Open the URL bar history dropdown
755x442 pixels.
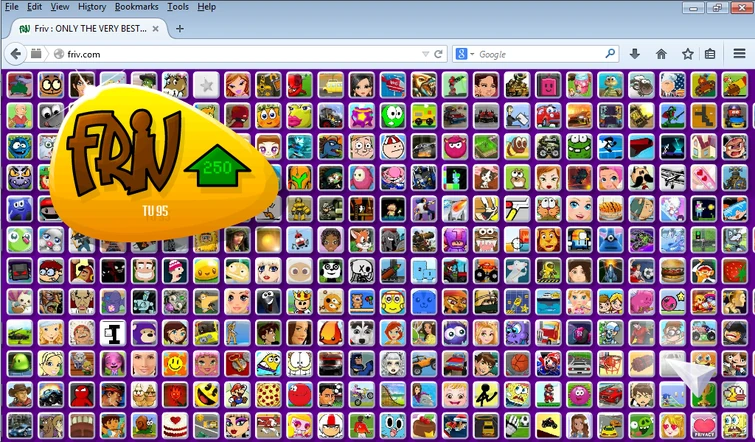point(426,54)
